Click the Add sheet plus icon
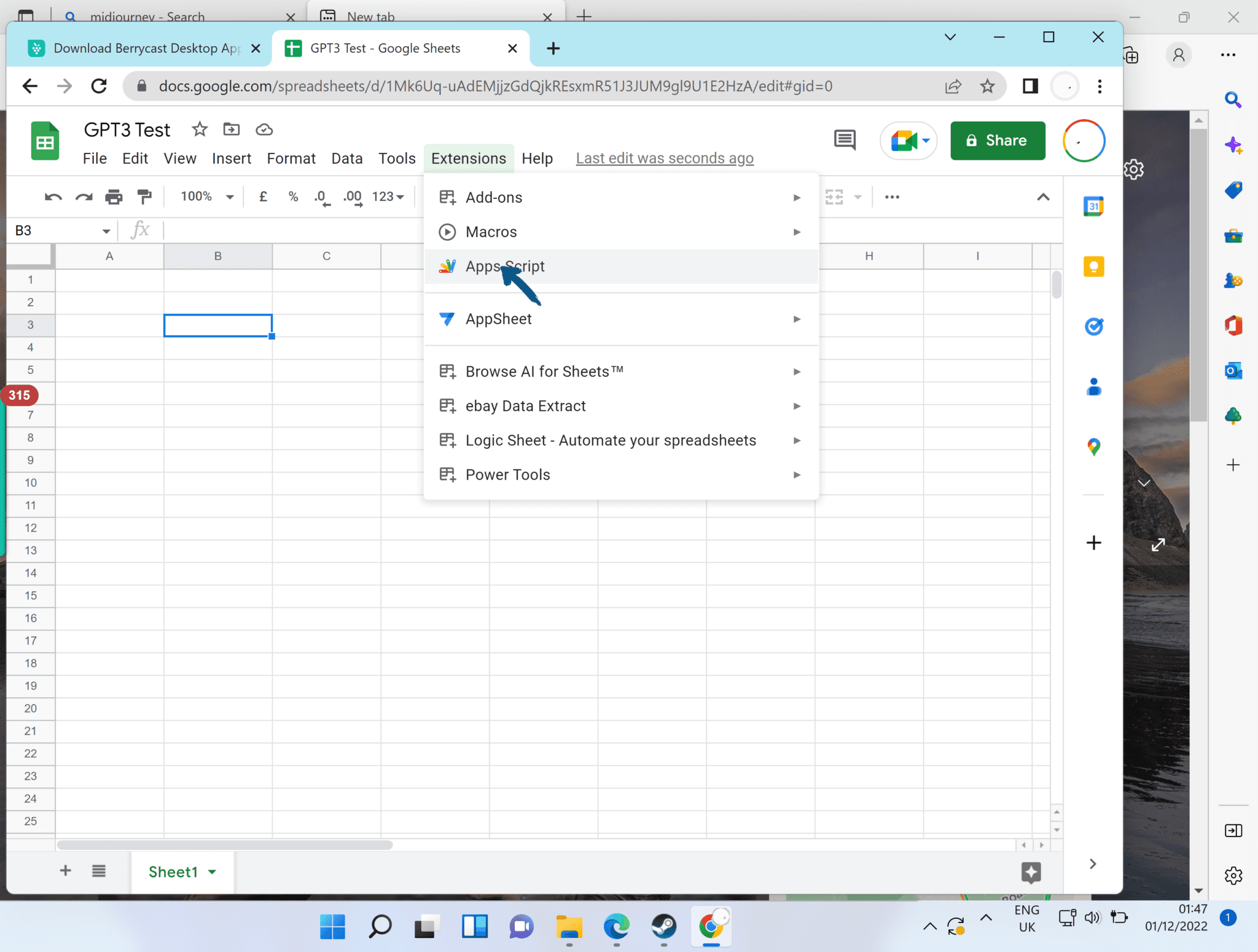The height and width of the screenshot is (952, 1258). pos(65,870)
